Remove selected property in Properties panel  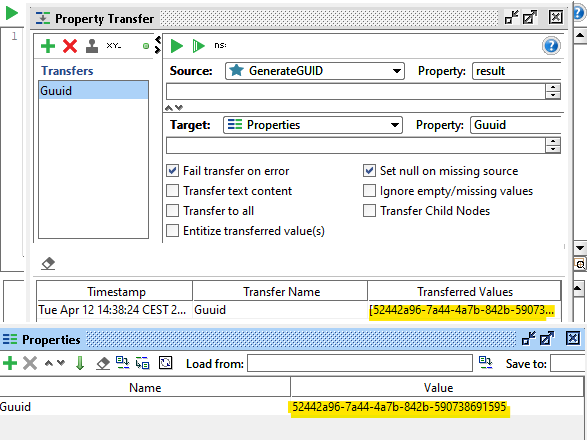point(30,363)
